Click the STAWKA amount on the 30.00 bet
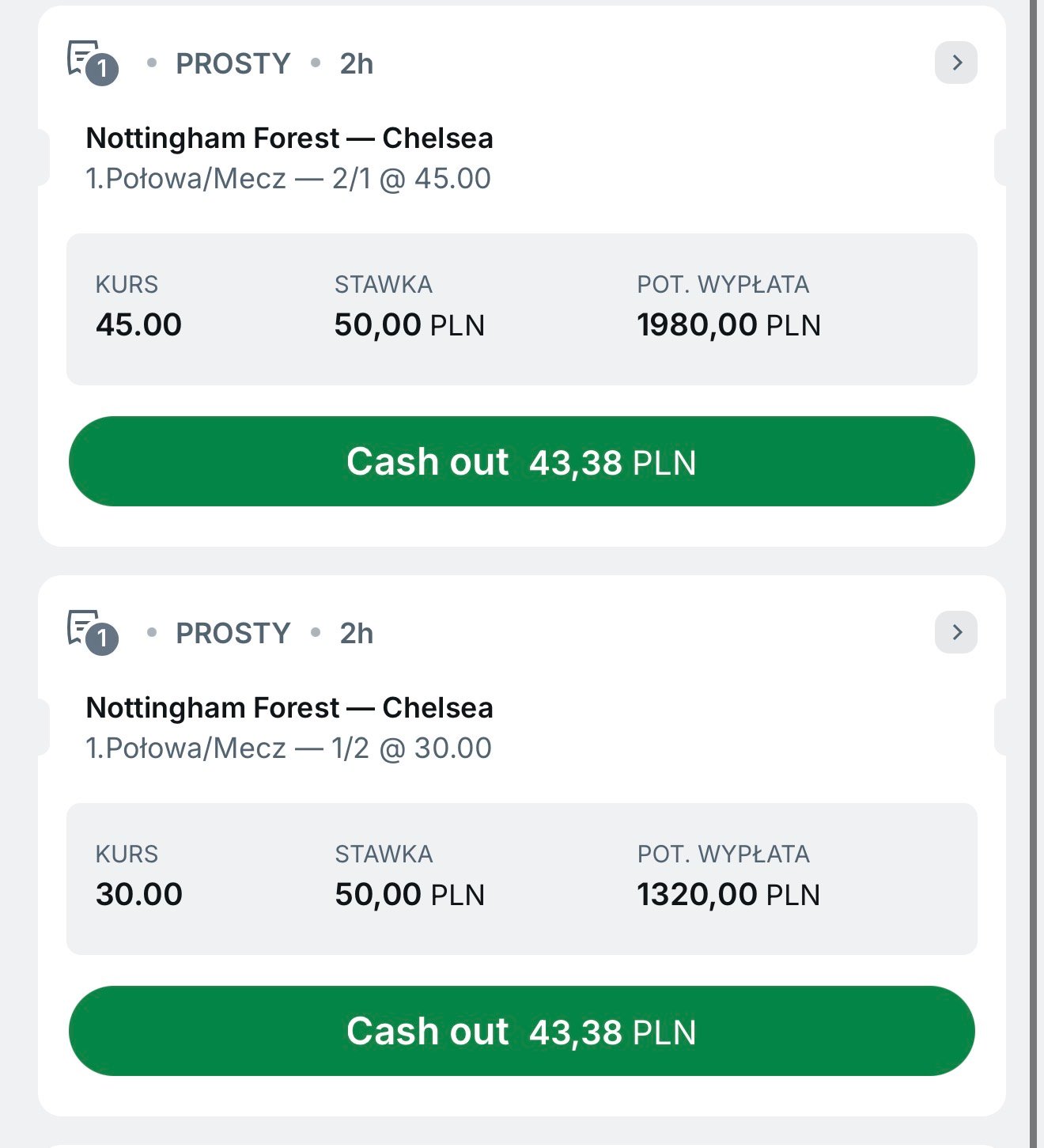The width and height of the screenshot is (1044, 1148). [409, 894]
